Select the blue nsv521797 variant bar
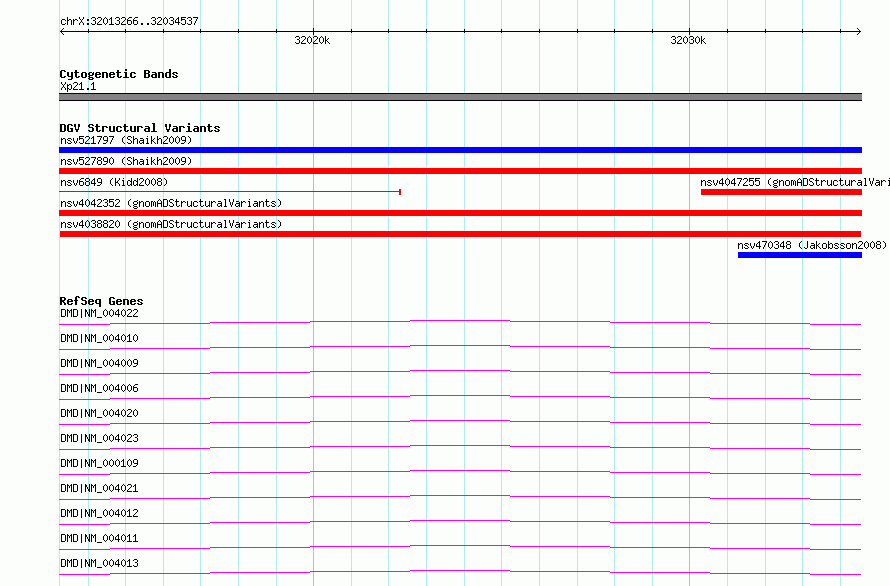 coord(460,150)
